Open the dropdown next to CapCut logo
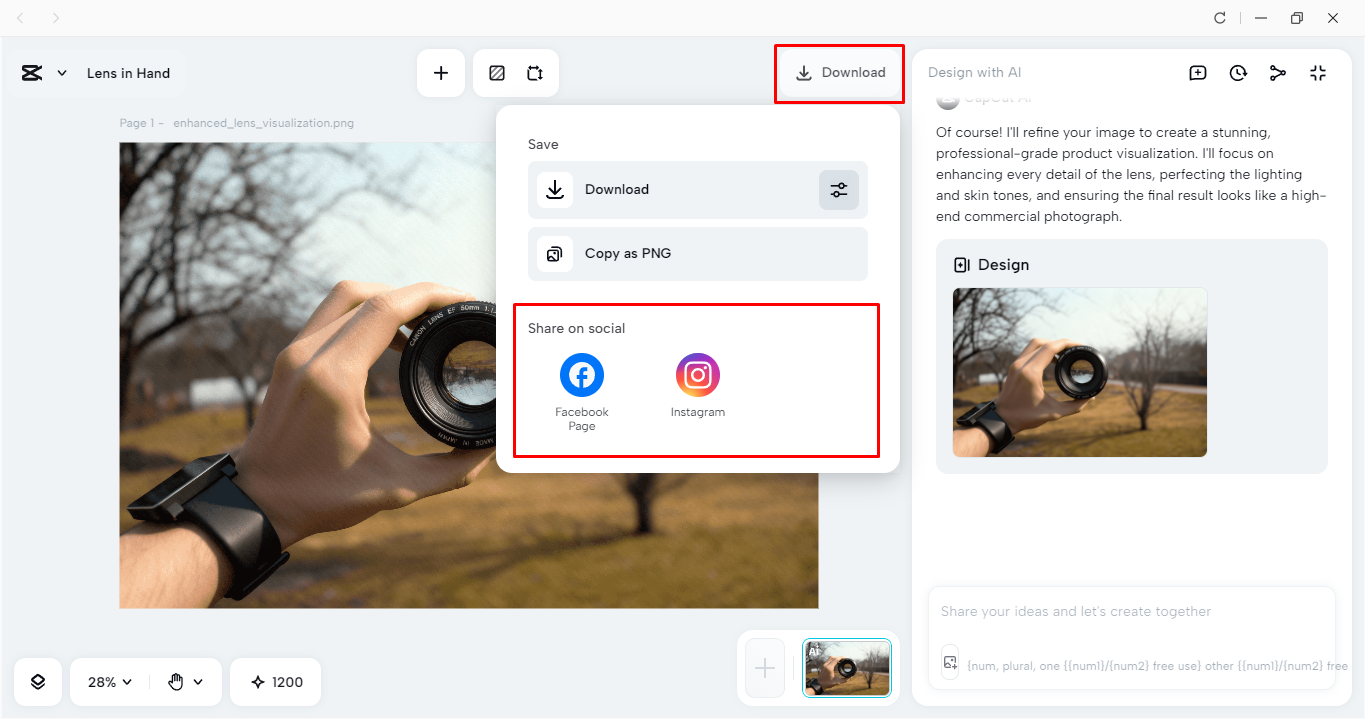The image size is (1365, 719). click(x=61, y=72)
